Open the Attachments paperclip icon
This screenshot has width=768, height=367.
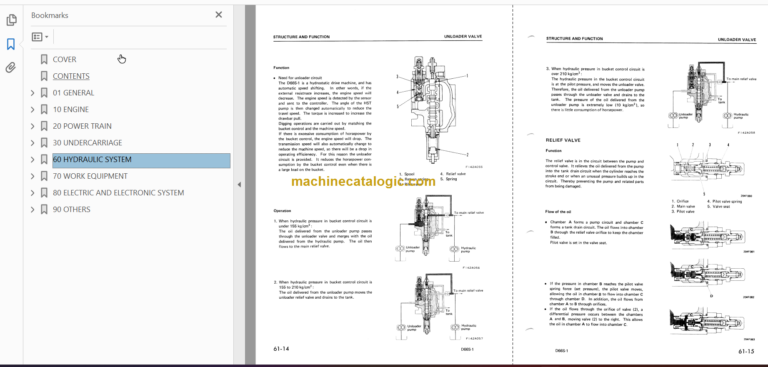[x=11, y=68]
